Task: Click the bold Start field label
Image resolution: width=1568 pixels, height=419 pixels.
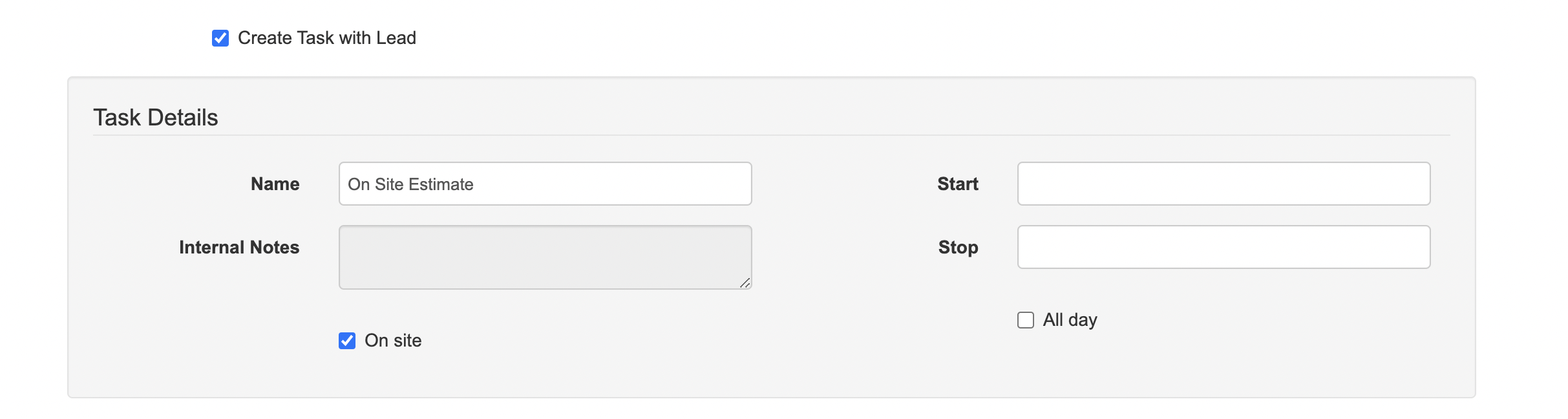Action: pos(957,184)
